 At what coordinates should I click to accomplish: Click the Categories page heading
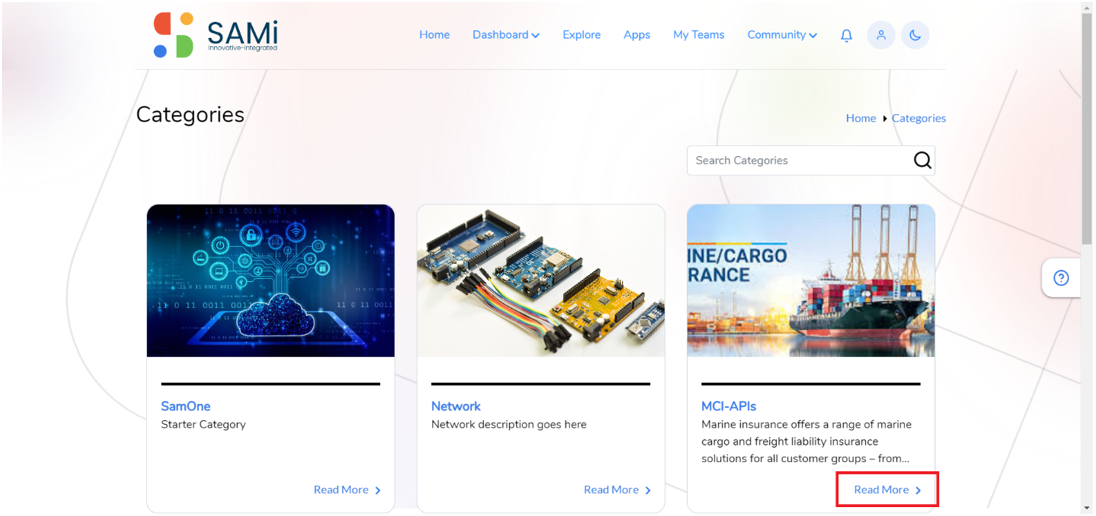click(x=190, y=114)
